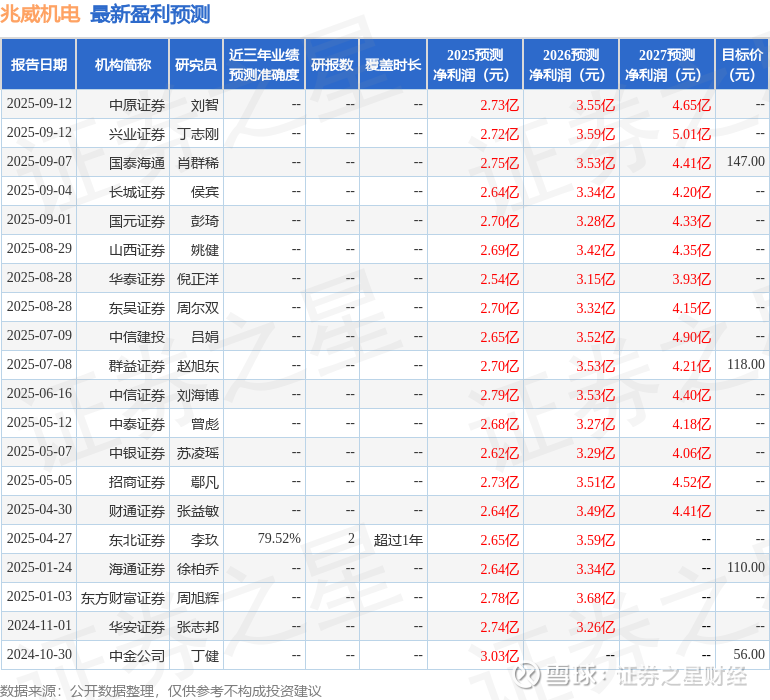
Task: Click target price 147.00
Action: pyautogui.click(x=745, y=161)
